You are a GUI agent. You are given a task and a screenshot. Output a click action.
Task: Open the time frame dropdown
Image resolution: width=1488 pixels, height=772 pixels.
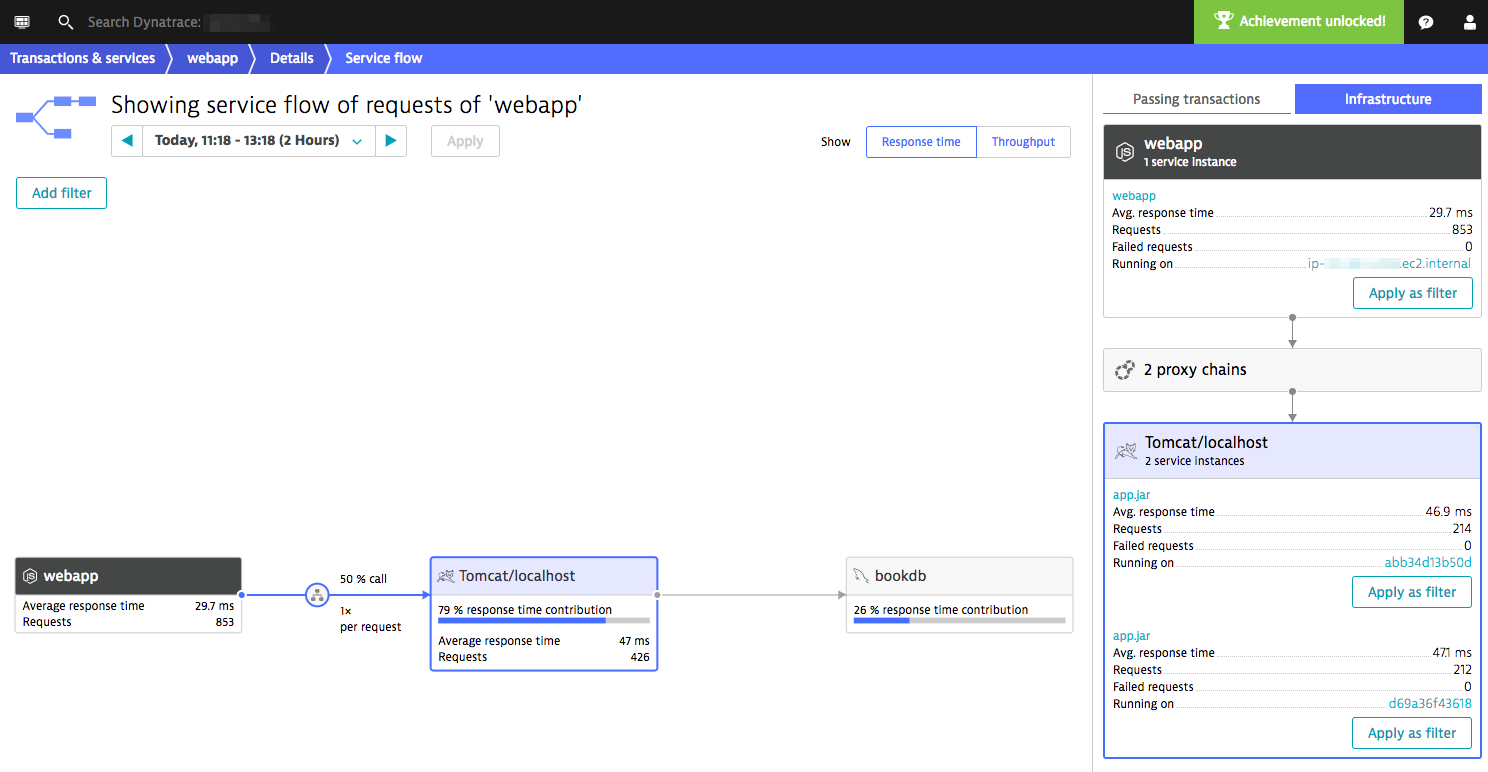click(259, 141)
